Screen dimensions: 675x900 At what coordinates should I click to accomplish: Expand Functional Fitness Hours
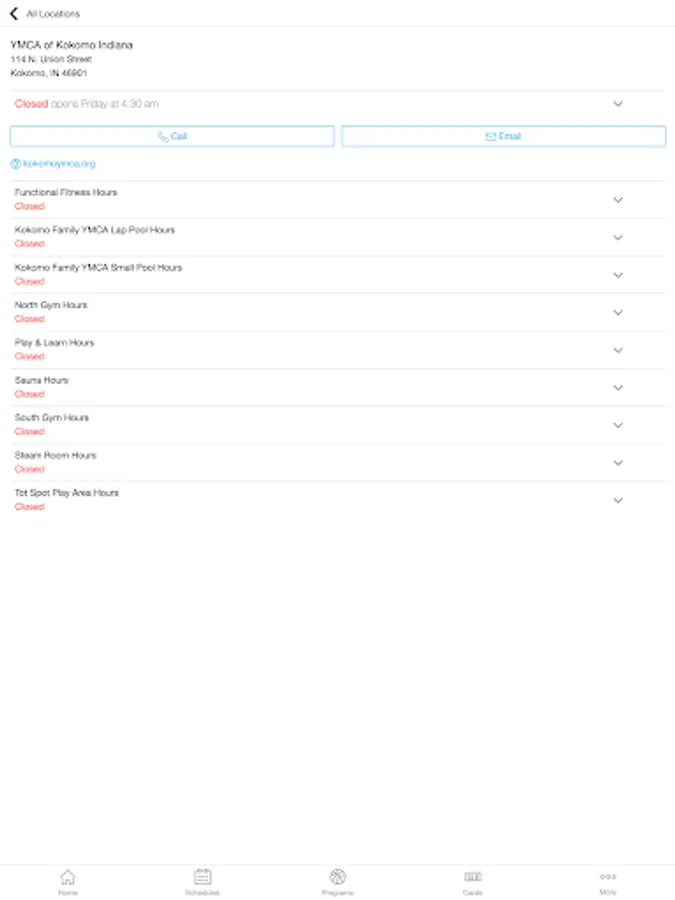coord(618,200)
